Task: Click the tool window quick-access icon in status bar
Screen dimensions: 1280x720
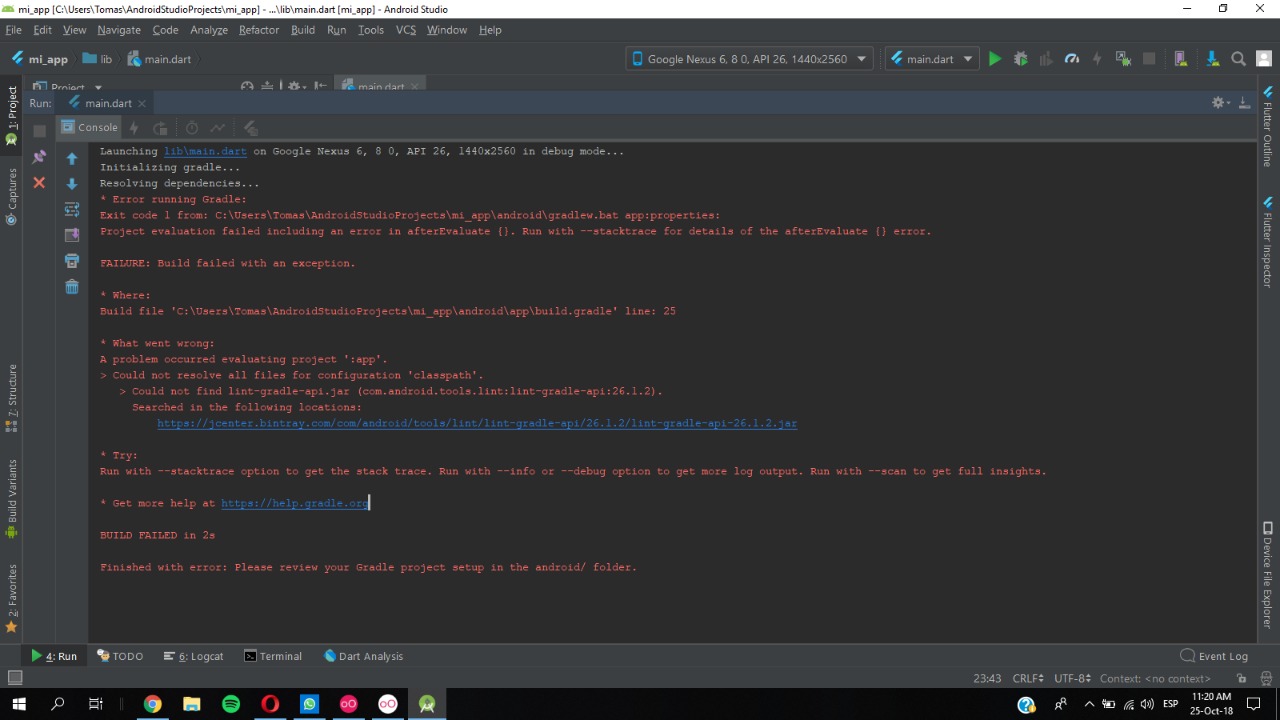Action: tap(15, 678)
